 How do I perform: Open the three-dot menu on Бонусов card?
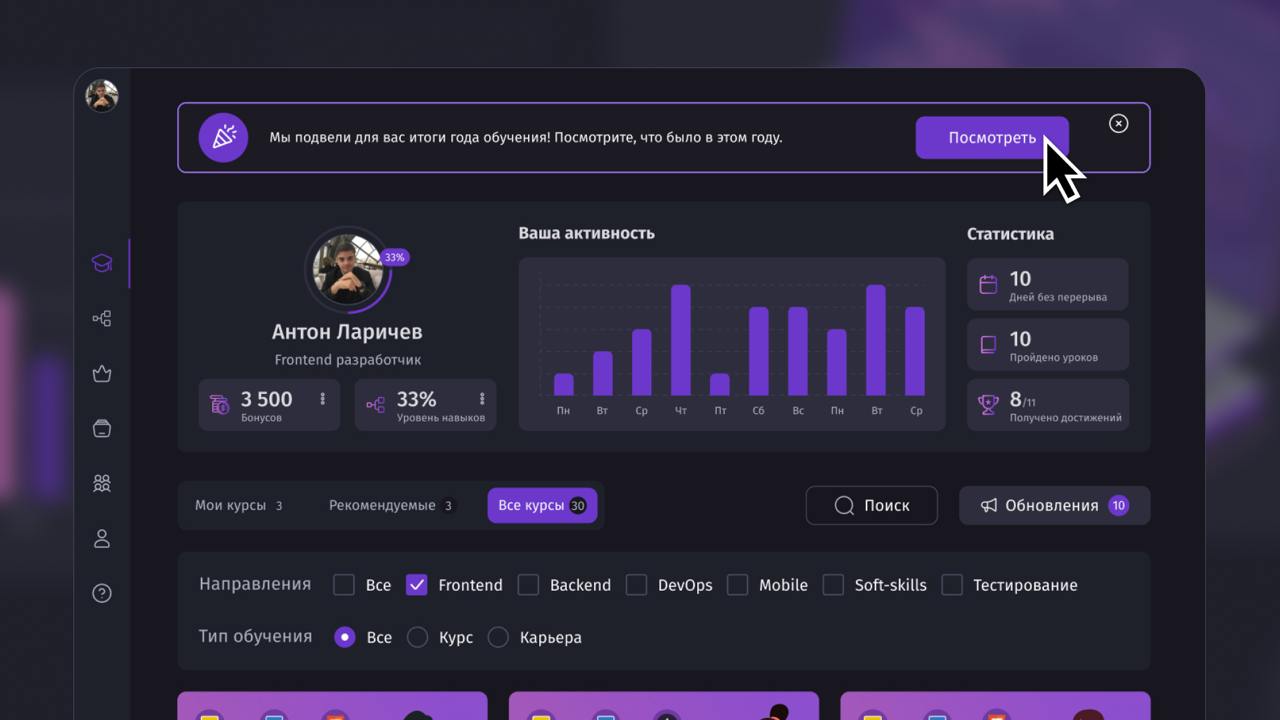323,399
